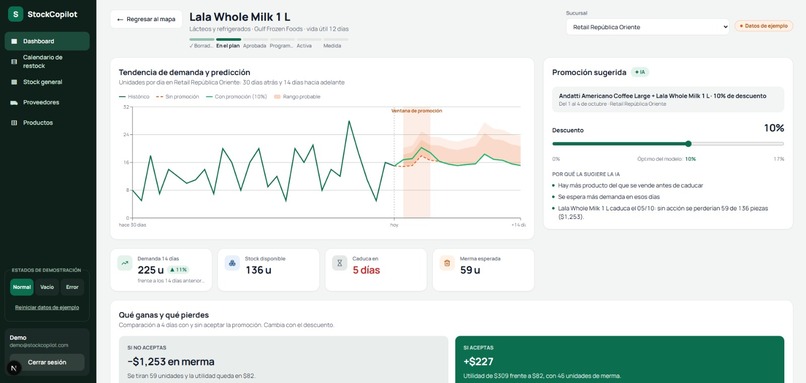Open Dashboard via its sidebar icon
This screenshot has width=806, height=383.
tap(14, 41)
